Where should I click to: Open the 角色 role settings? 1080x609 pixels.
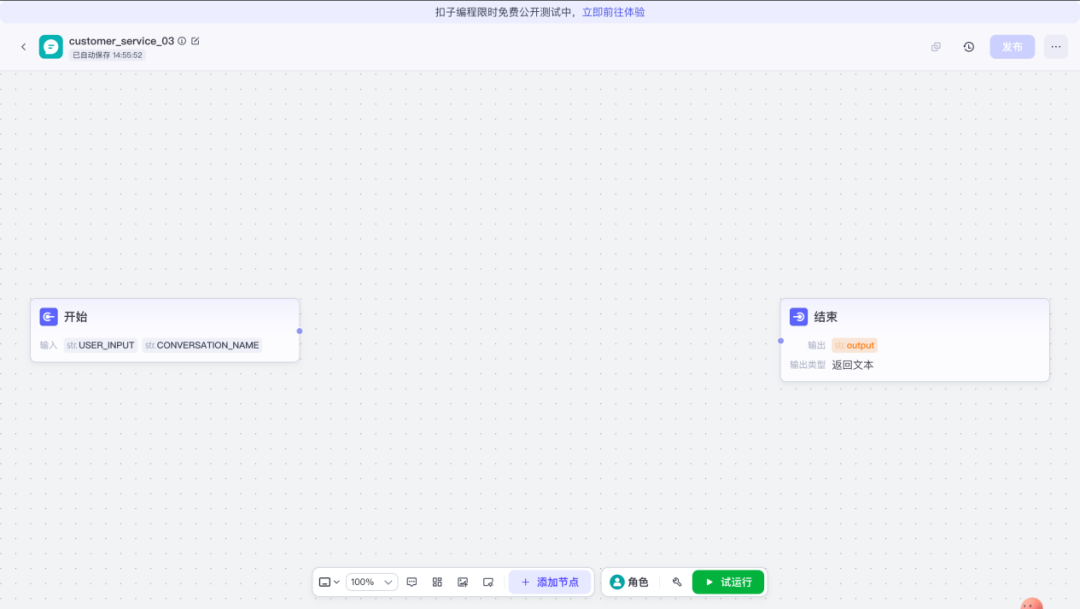[x=629, y=582]
